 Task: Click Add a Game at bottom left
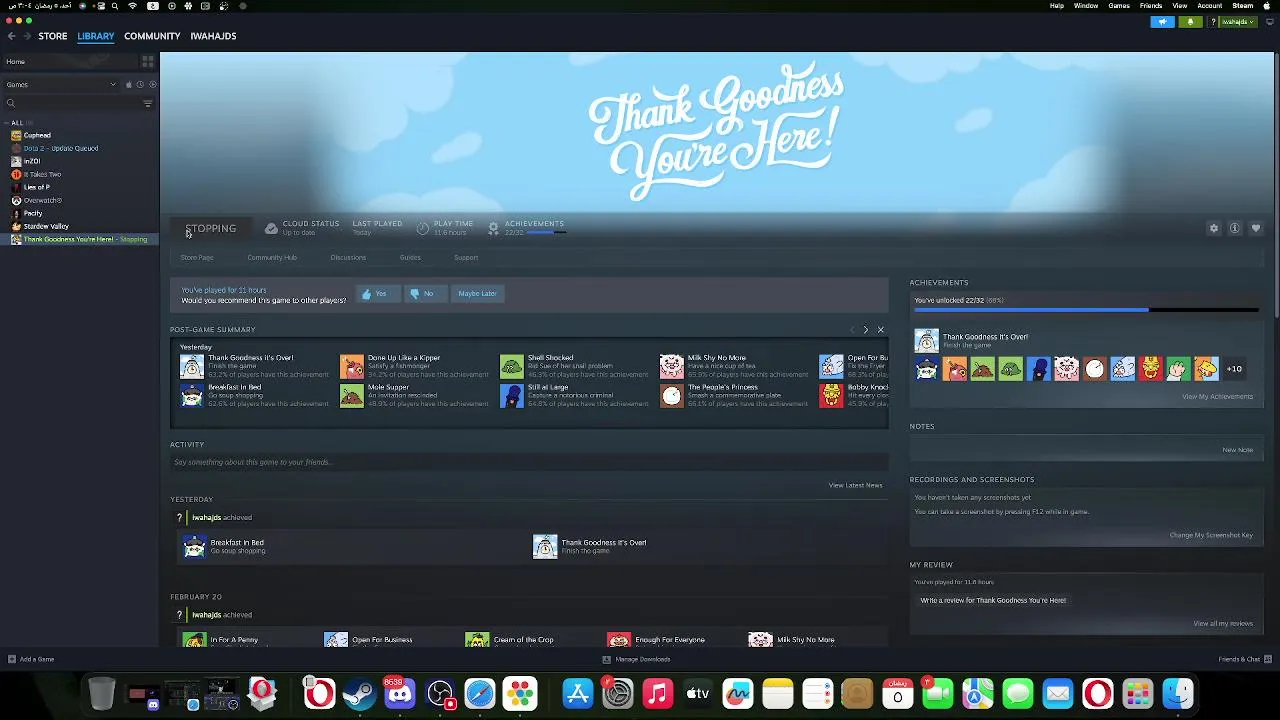31,659
